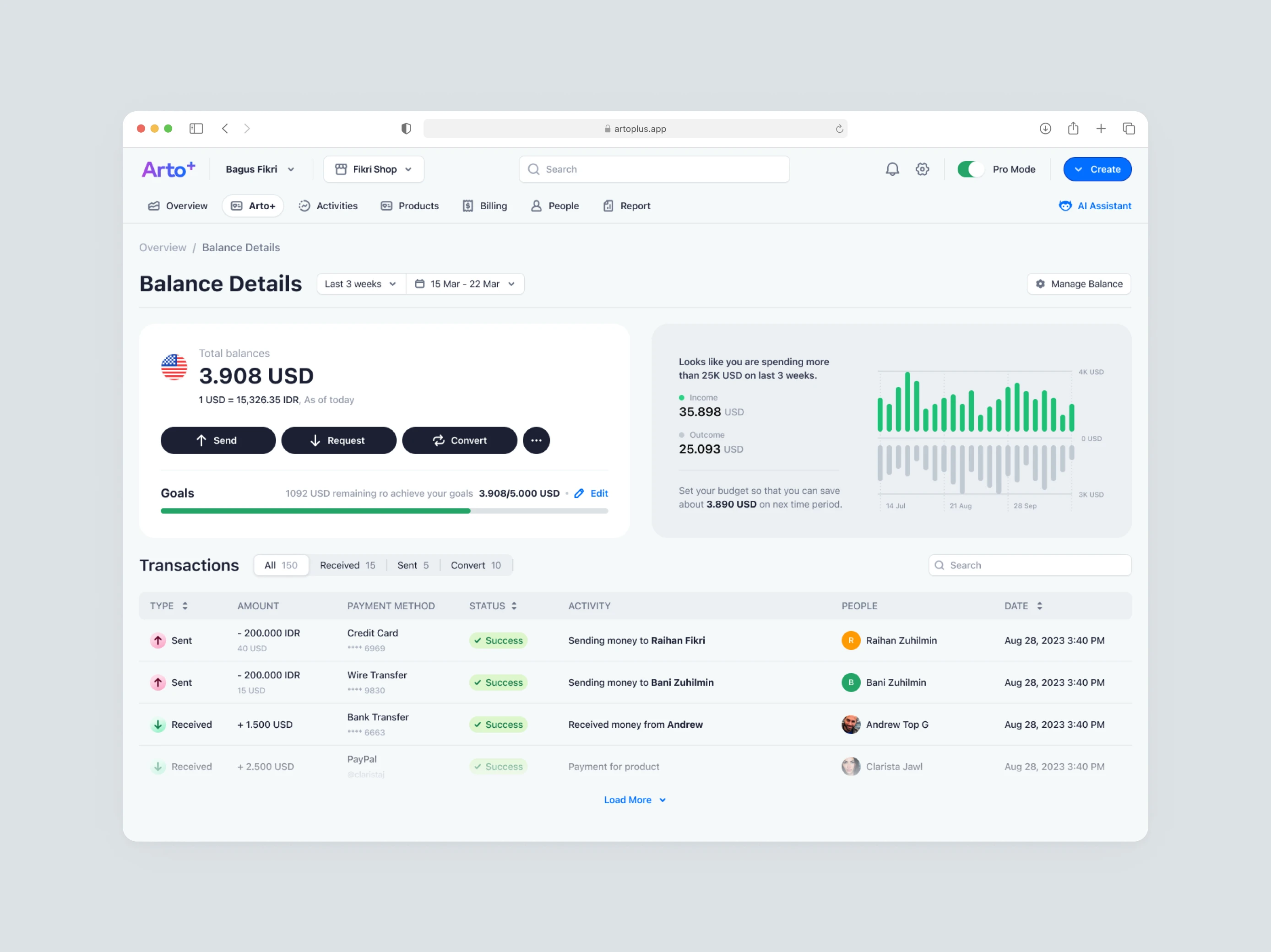Click the Overview breadcrumb link
Screen dimensions: 1271x952
tap(163, 247)
